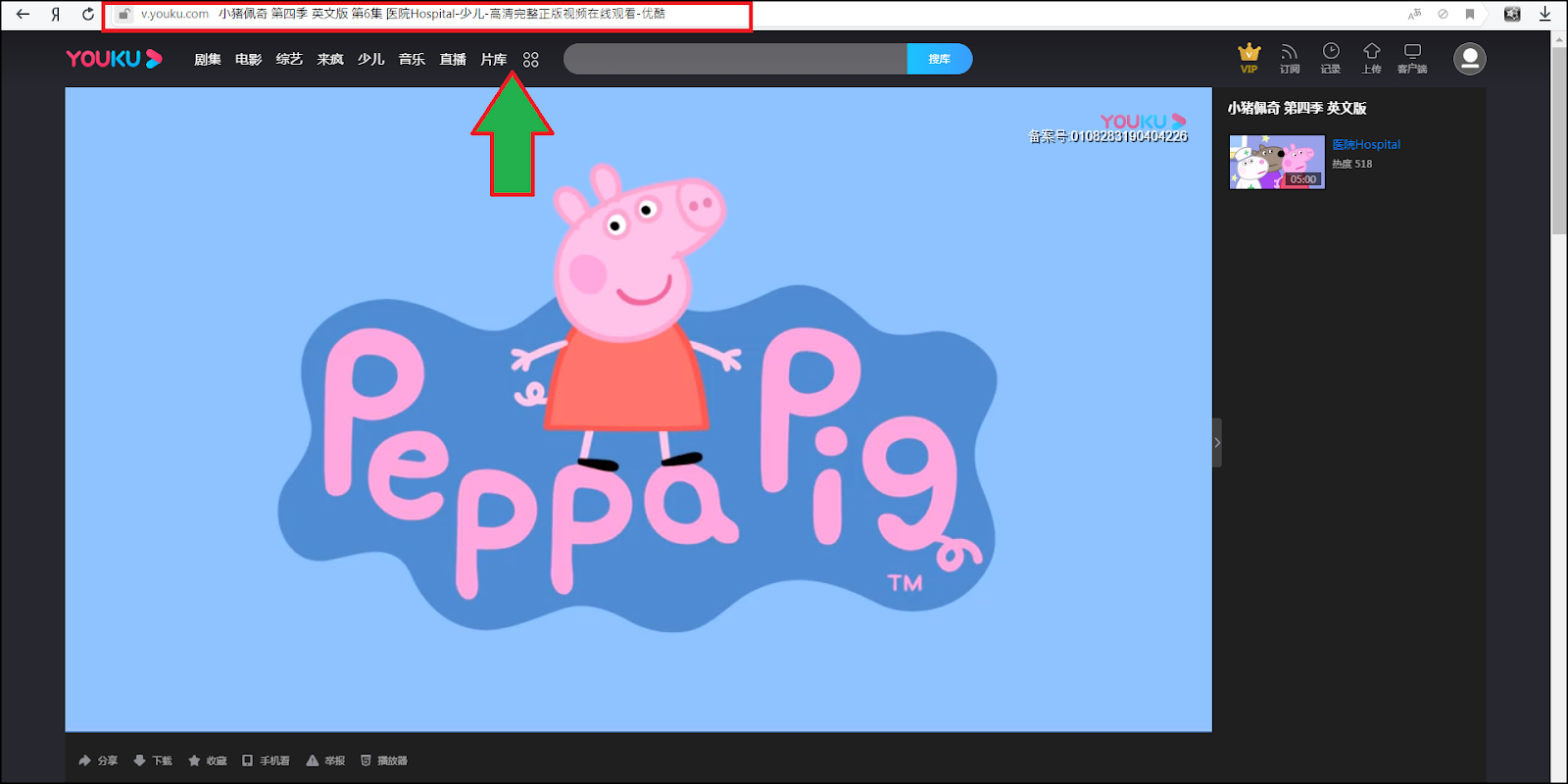This screenshot has height=784, width=1568.
Task: Expand the four-circle more categories menu
Action: point(531,60)
